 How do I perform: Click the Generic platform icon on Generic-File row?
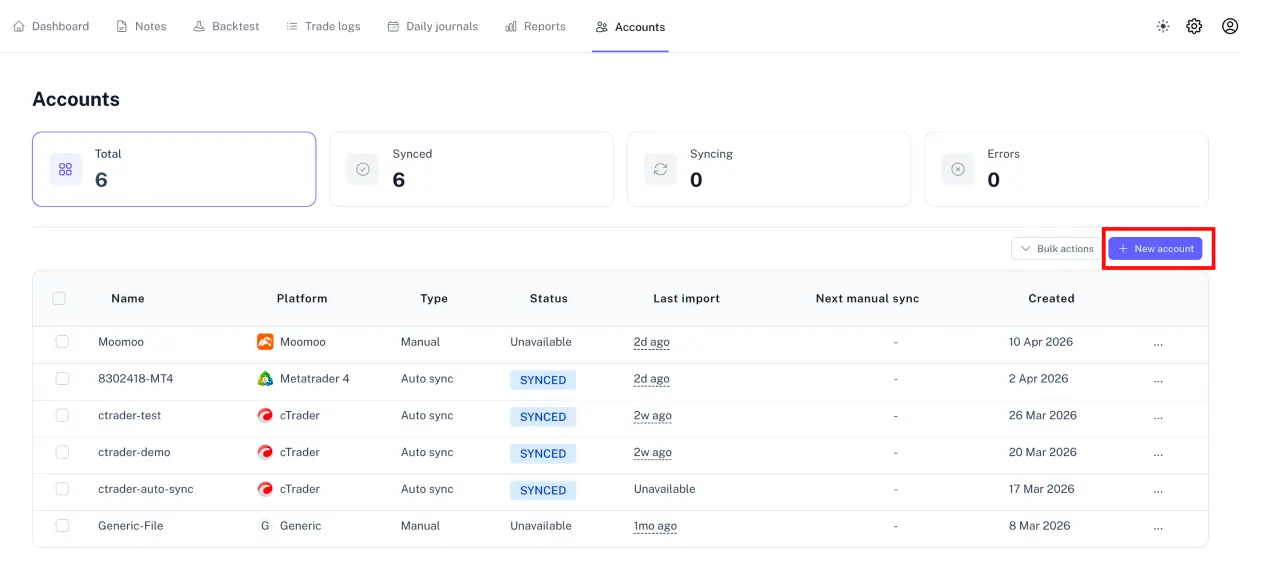click(264, 525)
